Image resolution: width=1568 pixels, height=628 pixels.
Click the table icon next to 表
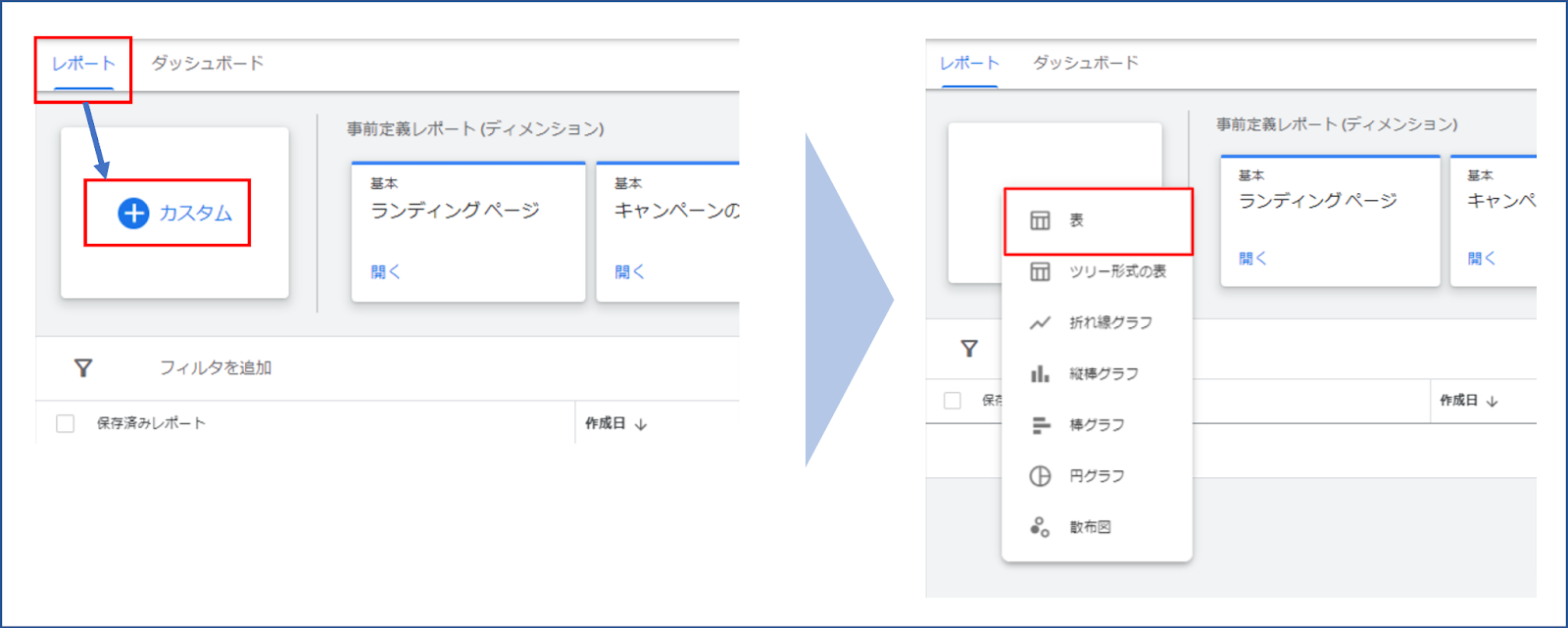[x=1040, y=220]
